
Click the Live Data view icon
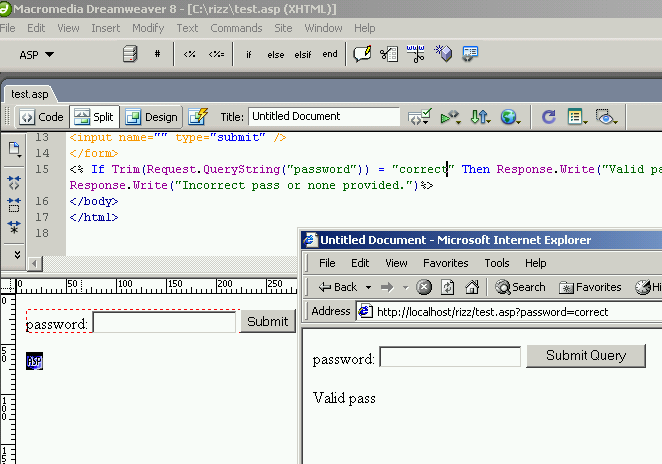(198, 117)
